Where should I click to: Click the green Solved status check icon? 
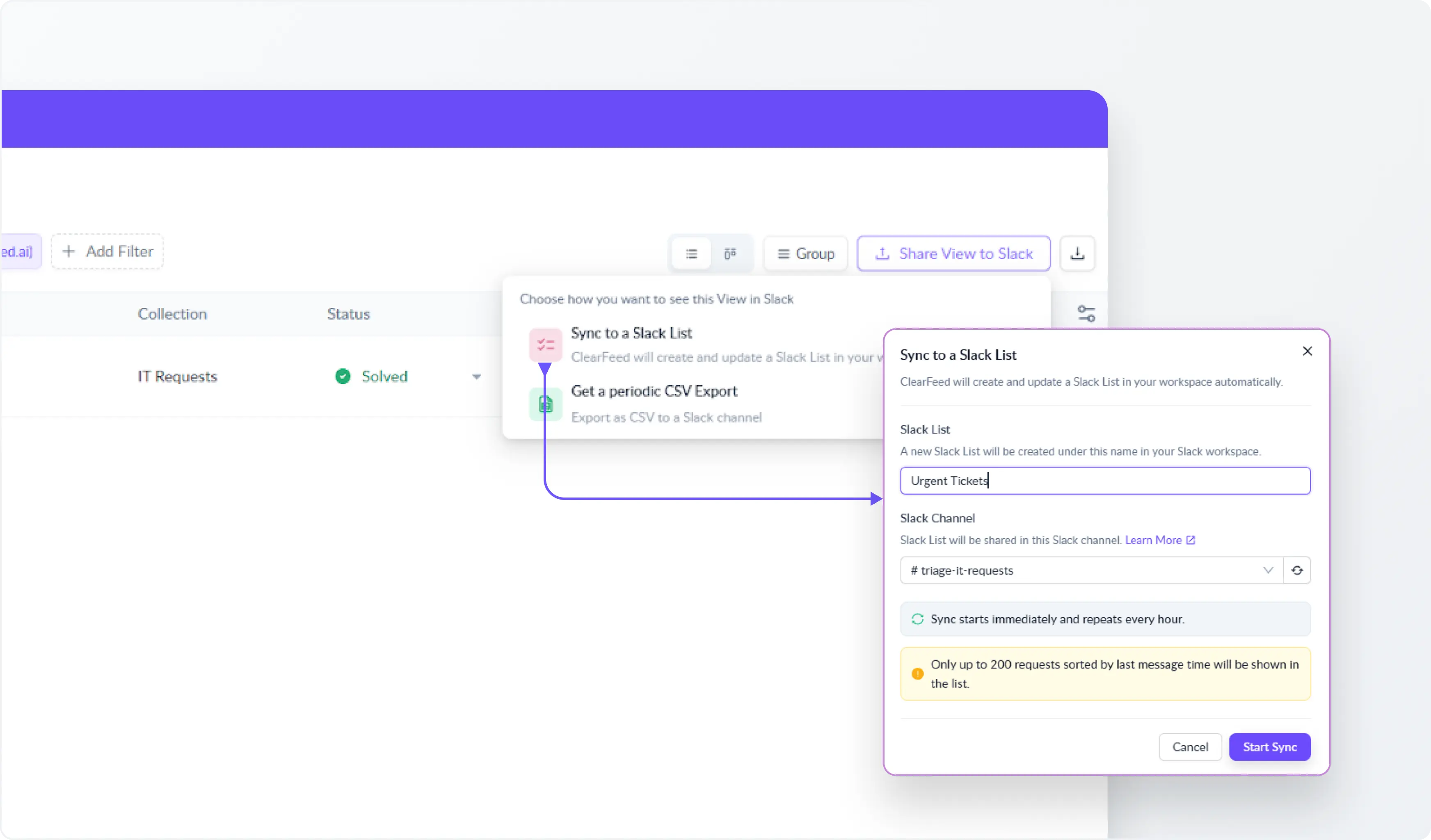(x=343, y=376)
